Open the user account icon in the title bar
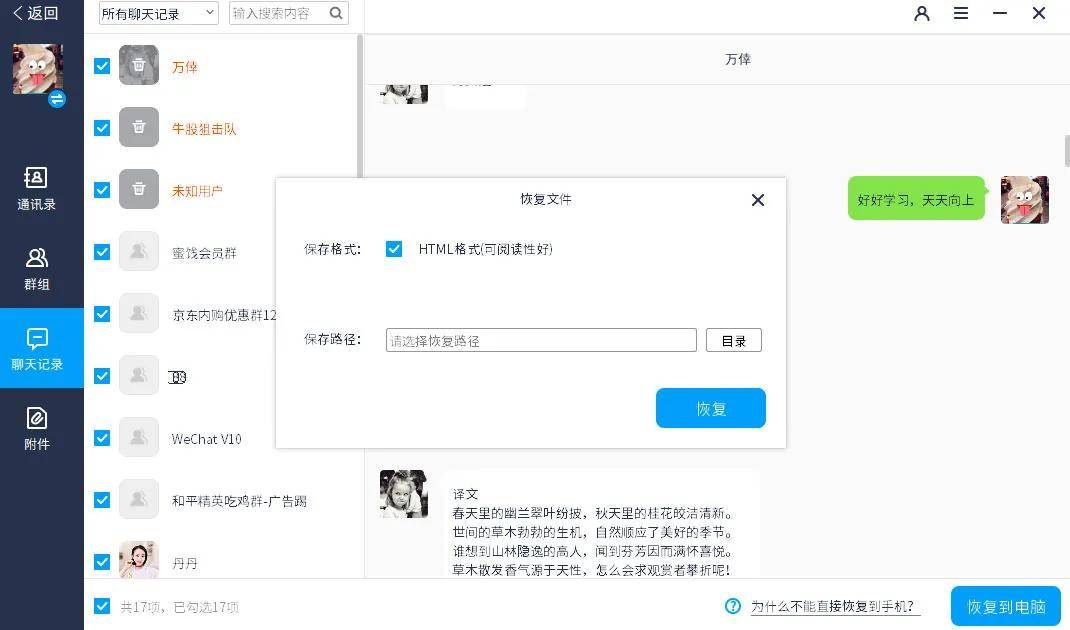This screenshot has height=630, width=1070. point(921,14)
